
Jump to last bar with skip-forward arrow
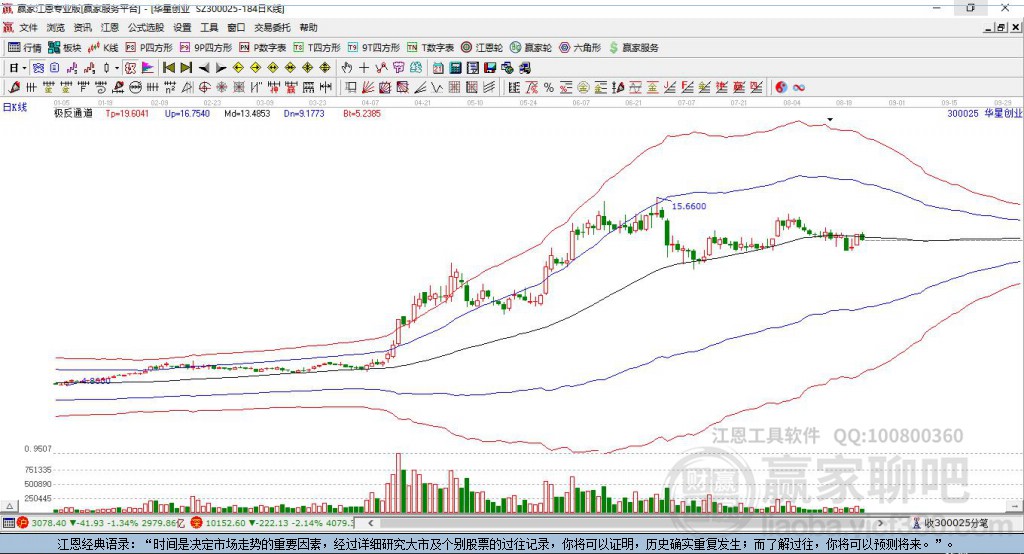pyautogui.click(x=186, y=68)
